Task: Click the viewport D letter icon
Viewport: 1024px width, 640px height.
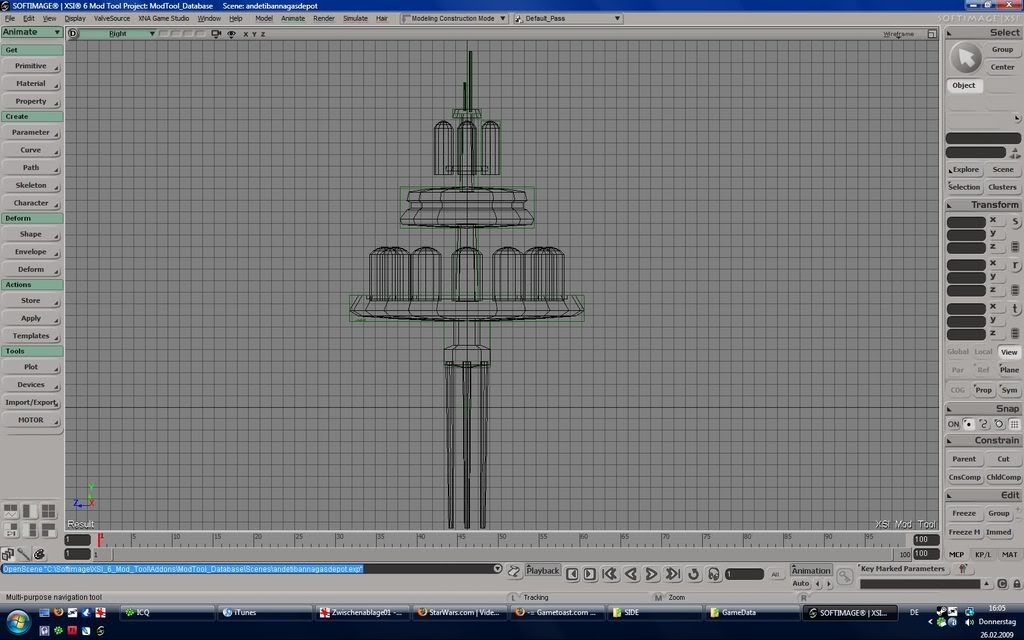Action: pyautogui.click(x=72, y=33)
